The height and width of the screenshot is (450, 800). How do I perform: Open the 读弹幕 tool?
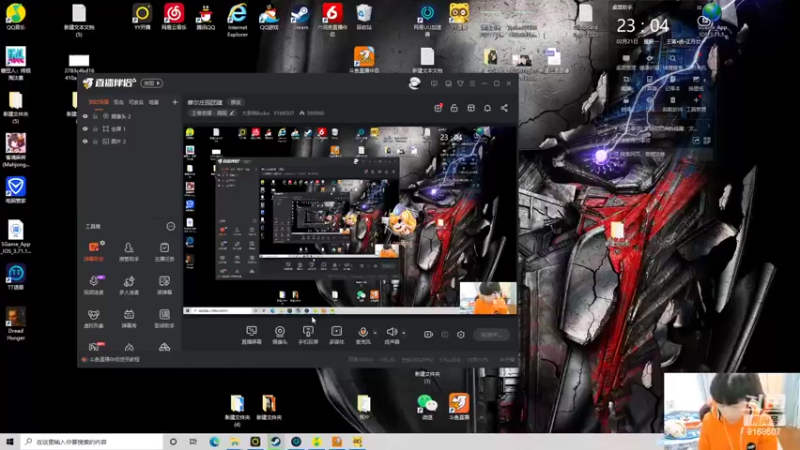[164, 285]
